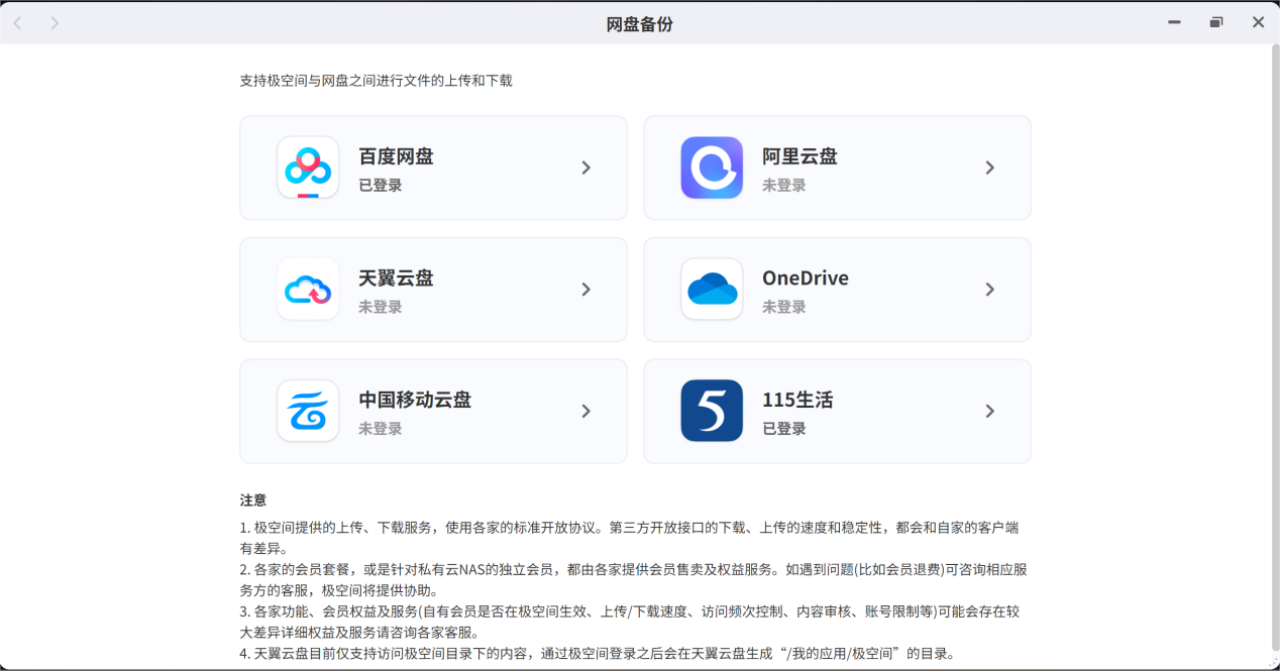The width and height of the screenshot is (1280, 671).
Task: Click 未登录 status under 天翼云盘
Action: tap(380, 307)
